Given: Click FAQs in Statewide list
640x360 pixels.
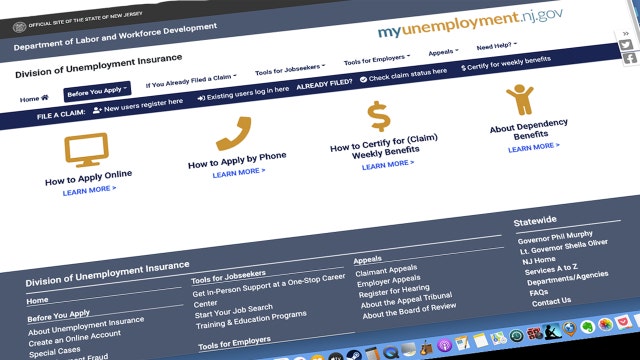Looking at the screenshot, I should [x=538, y=293].
